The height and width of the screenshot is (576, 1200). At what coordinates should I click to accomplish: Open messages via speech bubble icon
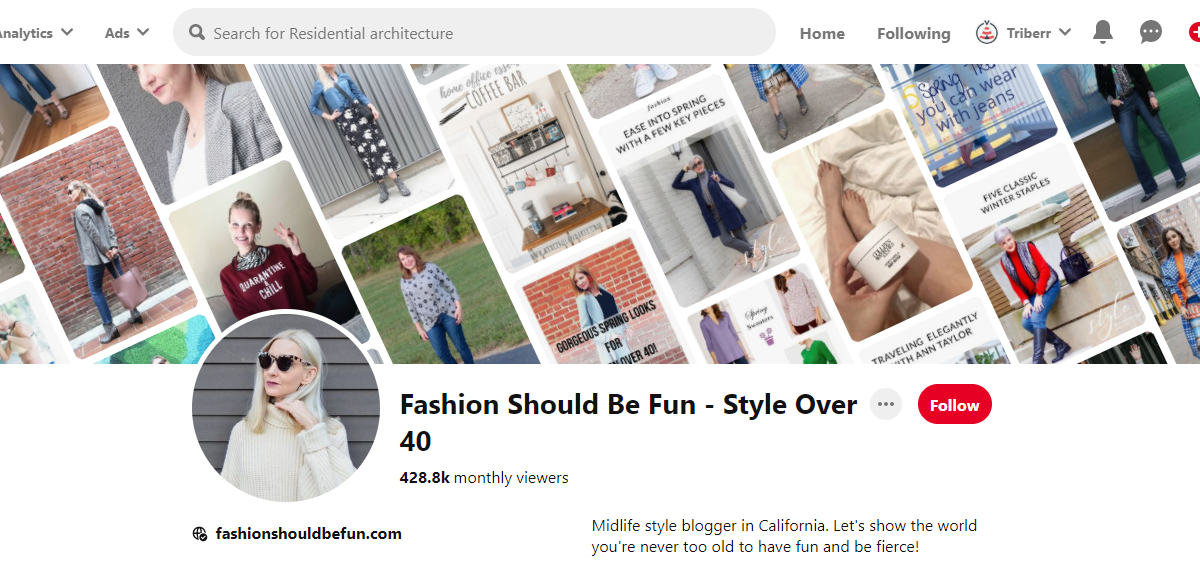pos(1151,32)
